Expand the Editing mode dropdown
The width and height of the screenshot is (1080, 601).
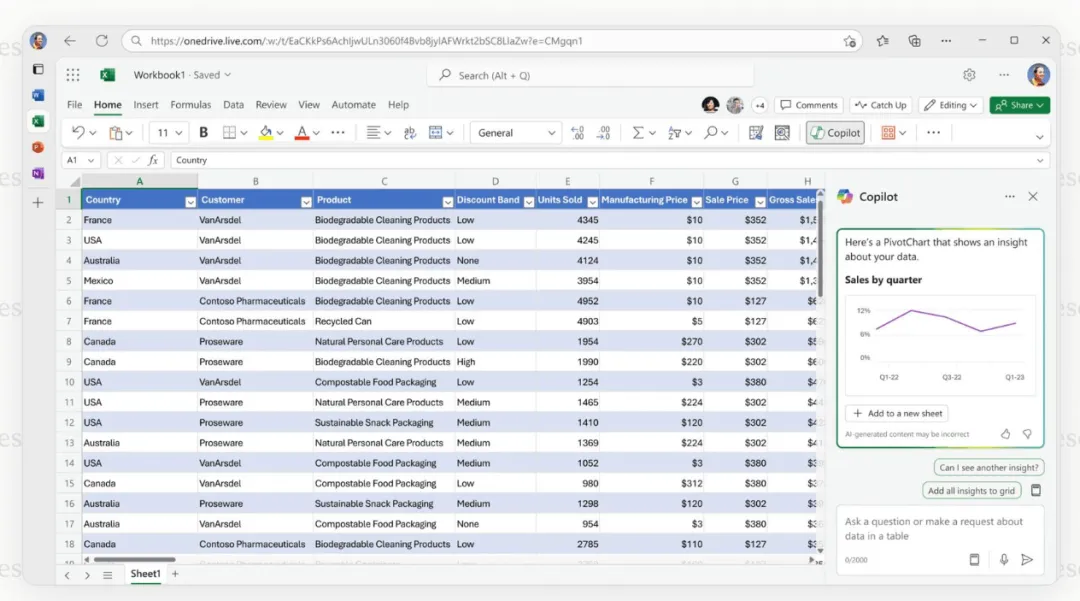point(951,105)
